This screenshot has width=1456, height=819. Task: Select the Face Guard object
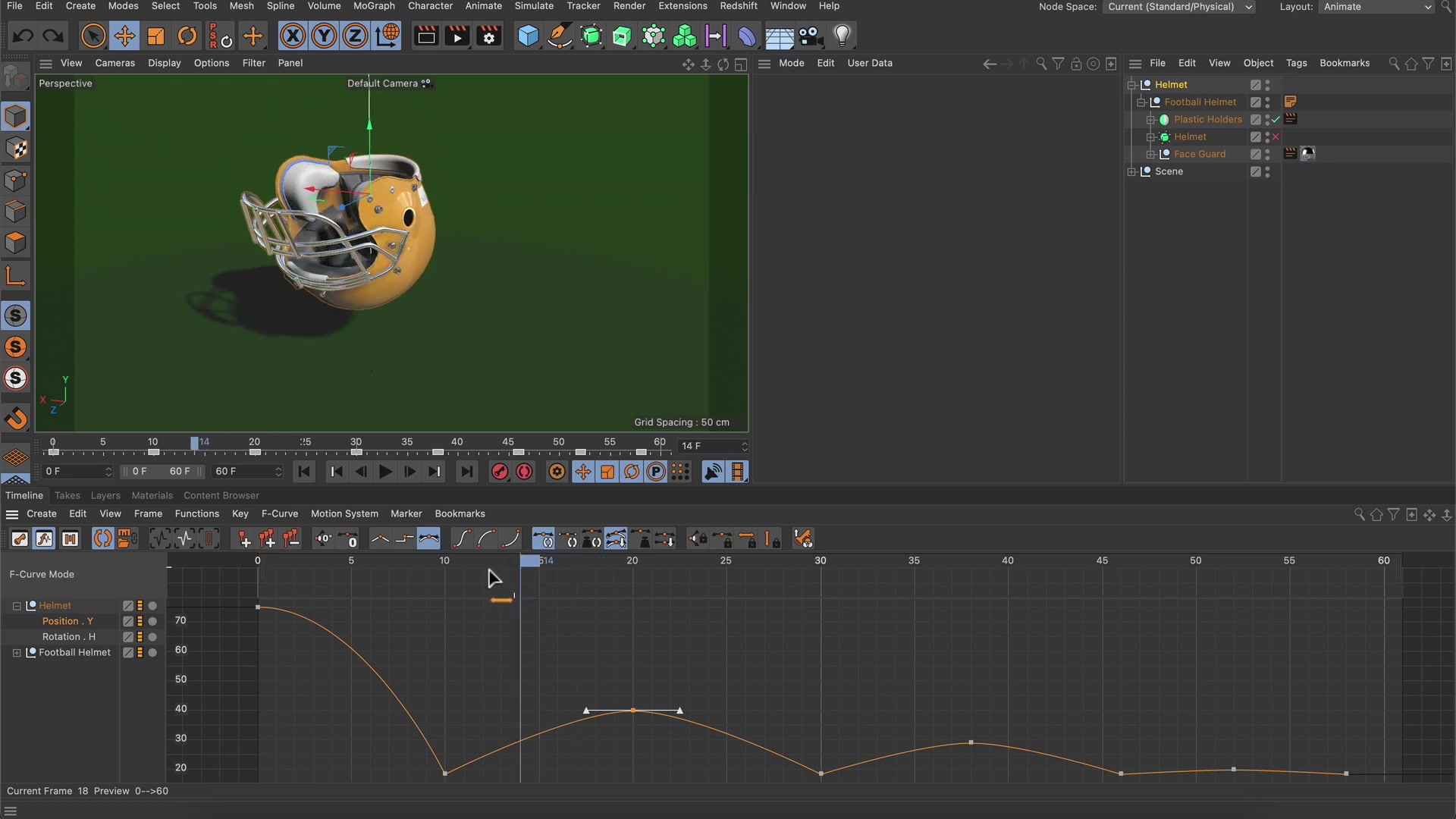pos(1200,154)
